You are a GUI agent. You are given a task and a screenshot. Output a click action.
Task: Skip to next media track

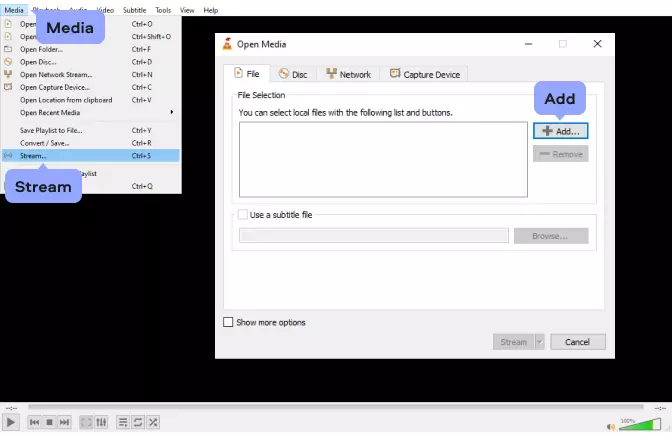pyautogui.click(x=64, y=422)
